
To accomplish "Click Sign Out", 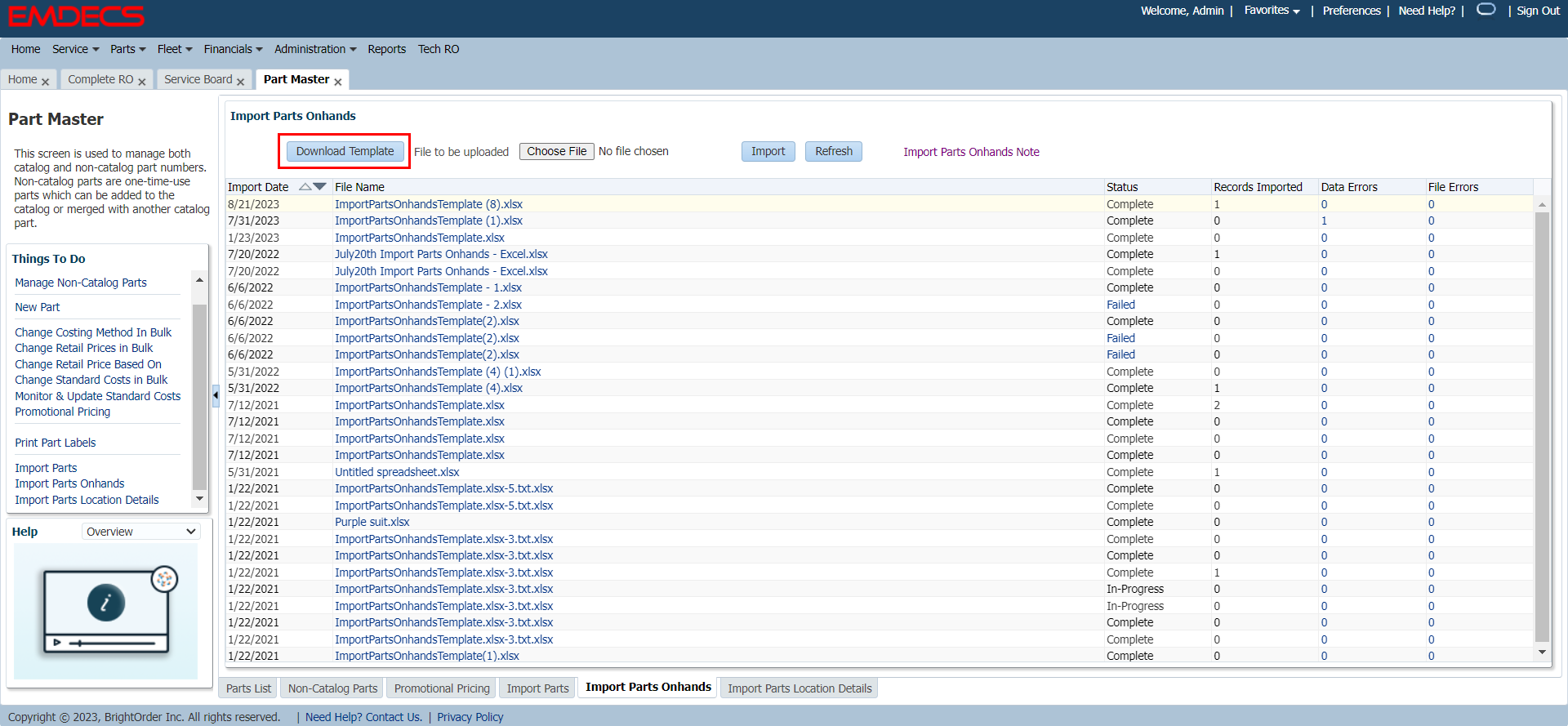I will pos(1538,11).
